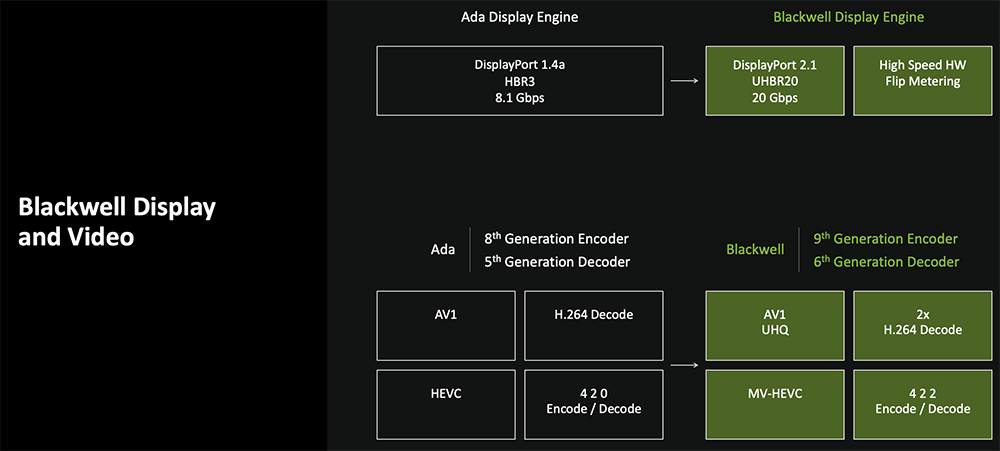Click the dark H.264 Decode box
Screen dimensions: 1000x451
pyautogui.click(x=593, y=325)
